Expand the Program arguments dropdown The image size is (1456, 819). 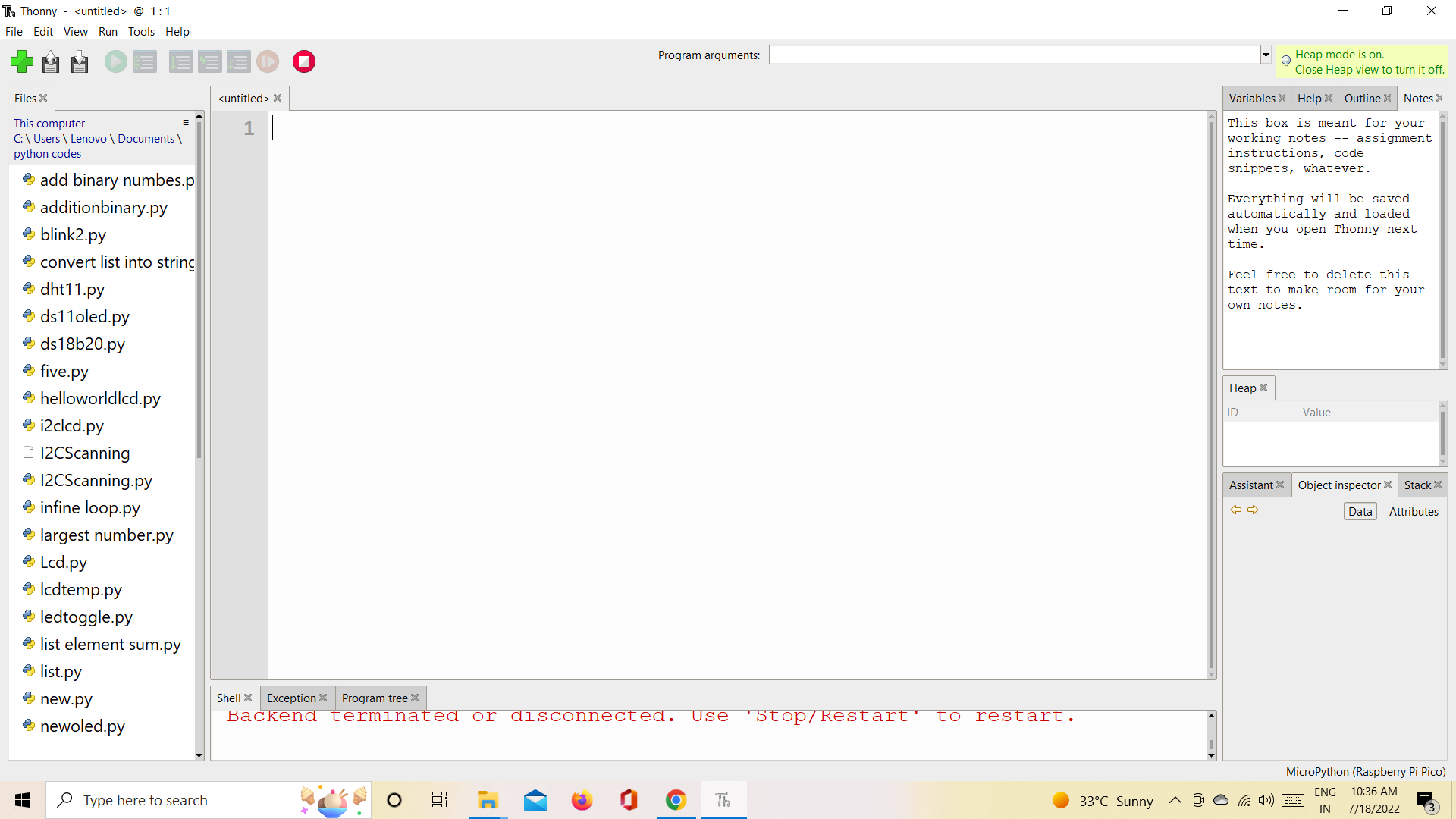pyautogui.click(x=1266, y=55)
